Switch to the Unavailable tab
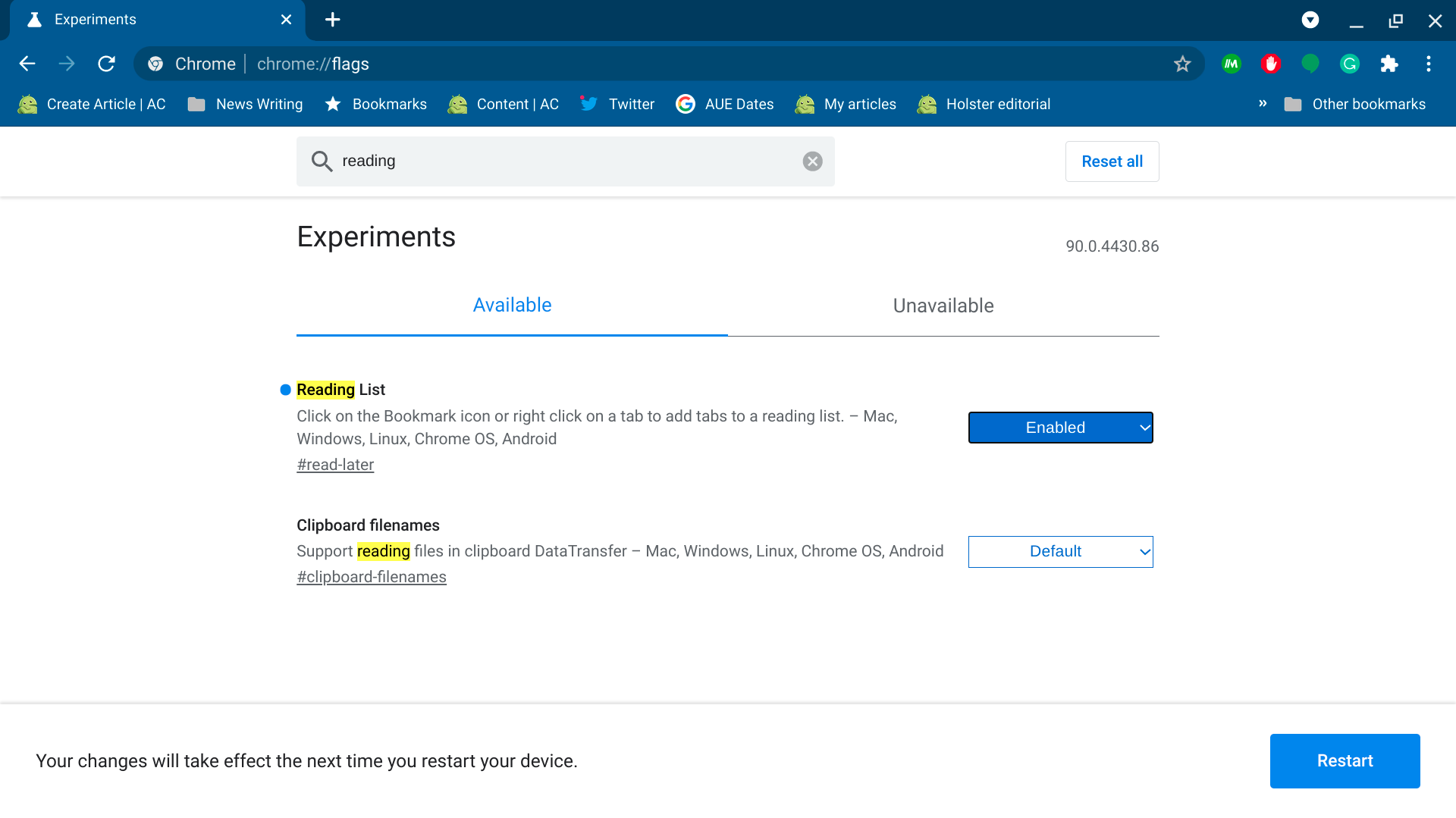Viewport: 1456px width, 818px height. click(943, 306)
